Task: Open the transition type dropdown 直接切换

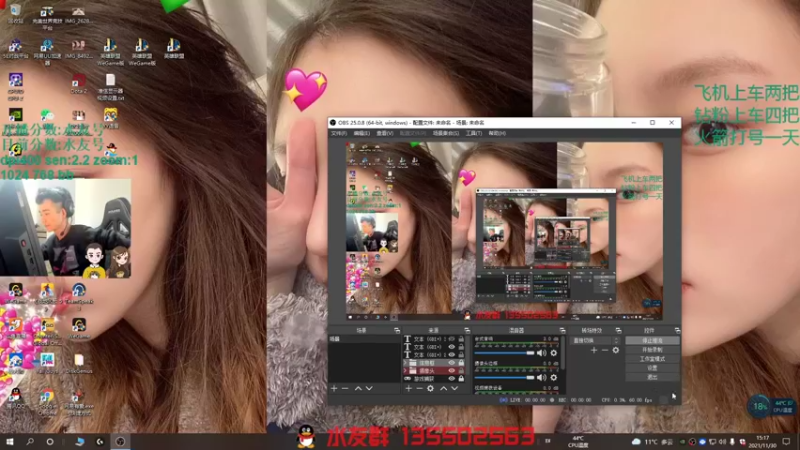Action: tap(595, 340)
